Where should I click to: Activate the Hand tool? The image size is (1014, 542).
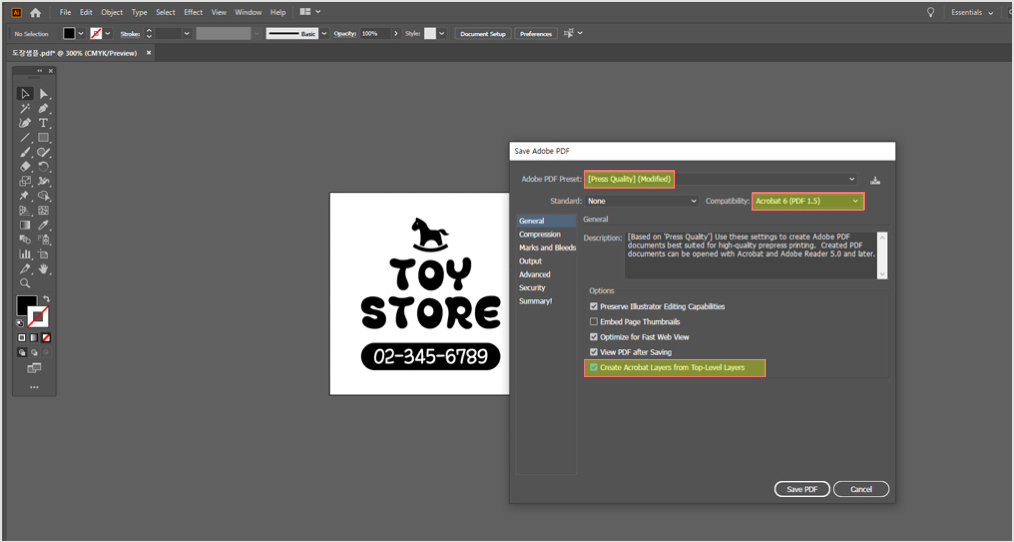point(43,268)
